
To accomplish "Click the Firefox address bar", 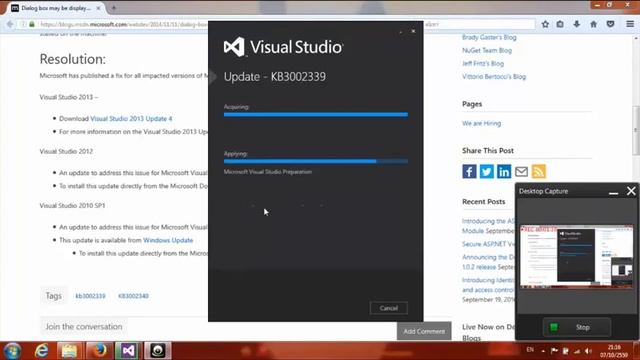I will (x=122, y=24).
